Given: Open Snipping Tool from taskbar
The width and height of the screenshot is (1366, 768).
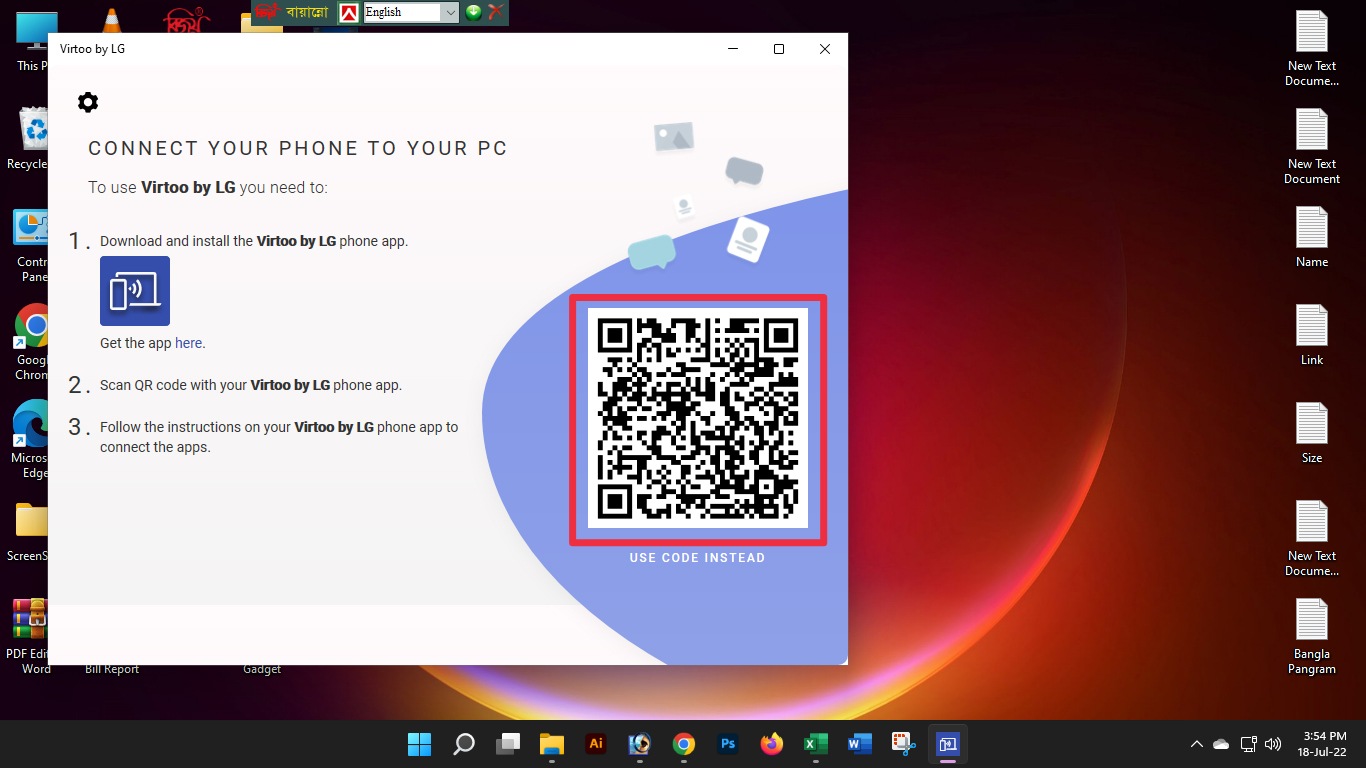Looking at the screenshot, I should click(x=904, y=744).
